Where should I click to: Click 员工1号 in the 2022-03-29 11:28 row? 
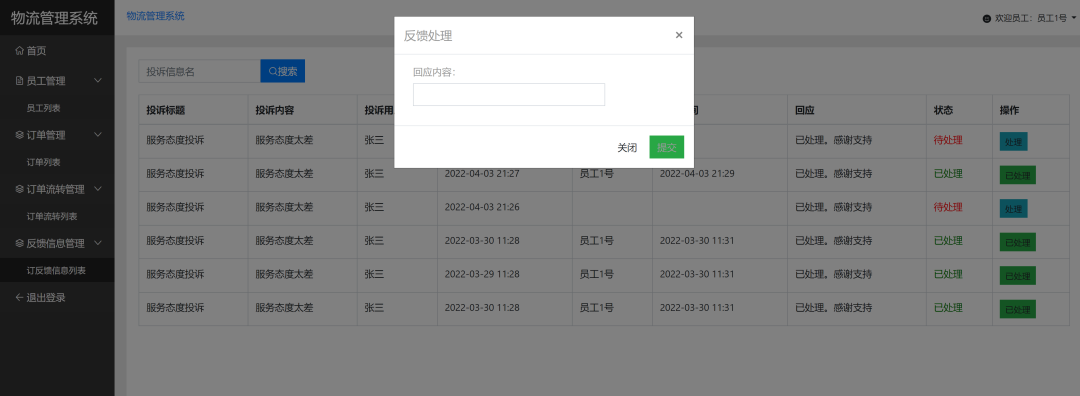pos(596,274)
